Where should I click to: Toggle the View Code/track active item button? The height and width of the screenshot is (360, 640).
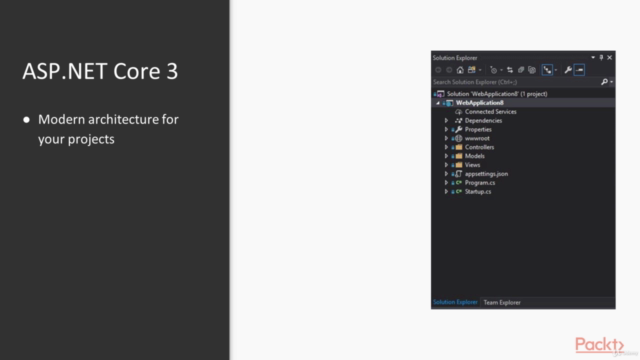click(x=547, y=70)
